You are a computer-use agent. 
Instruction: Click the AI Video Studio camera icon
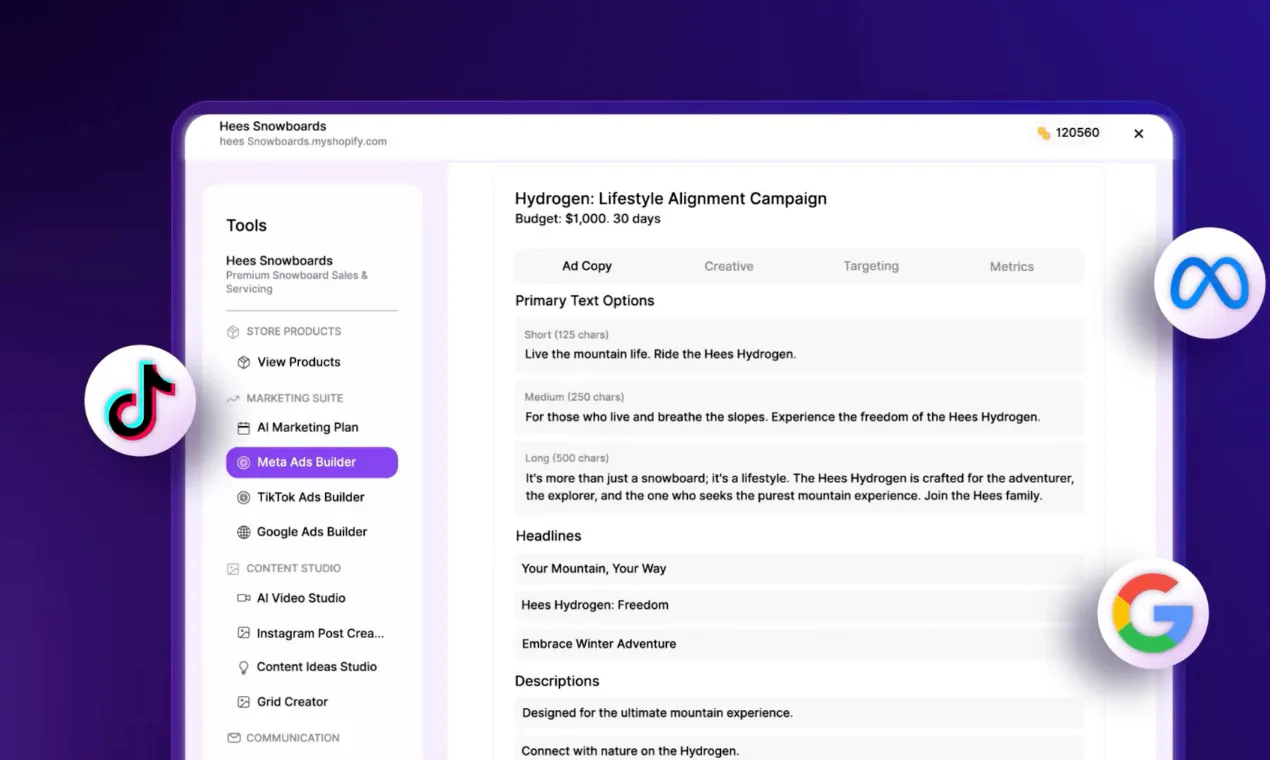click(243, 598)
